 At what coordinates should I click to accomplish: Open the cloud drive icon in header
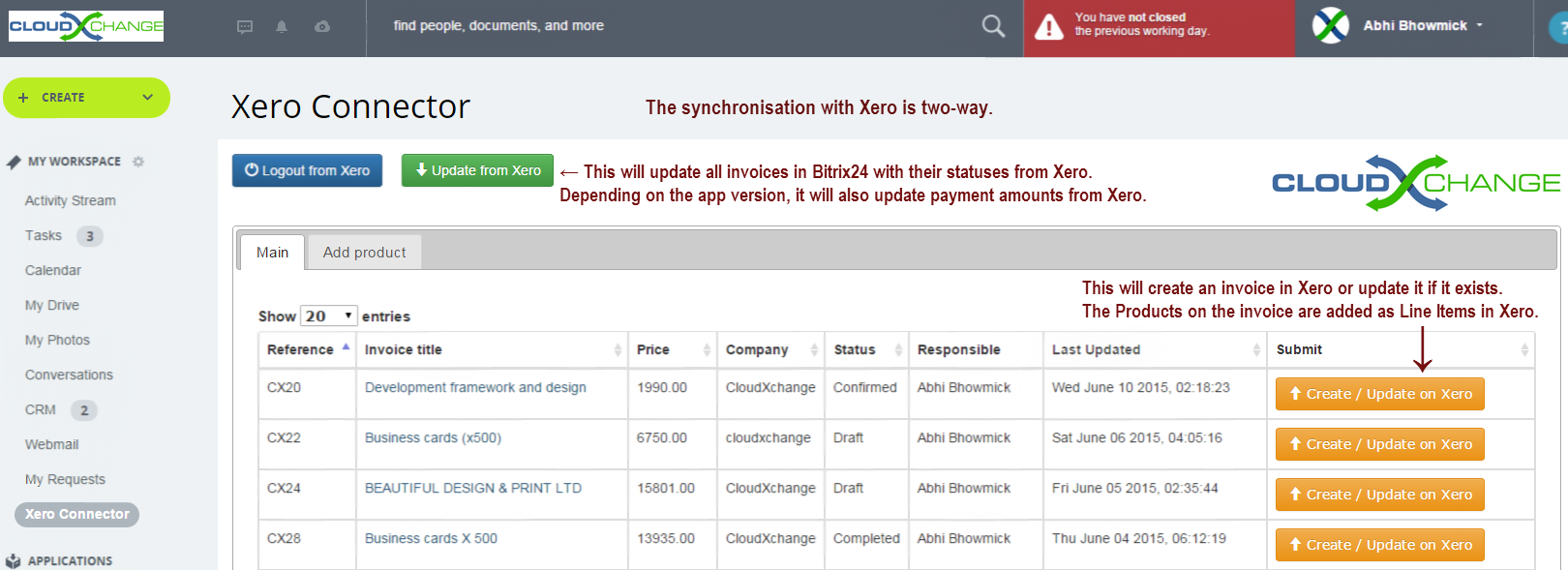(x=322, y=27)
